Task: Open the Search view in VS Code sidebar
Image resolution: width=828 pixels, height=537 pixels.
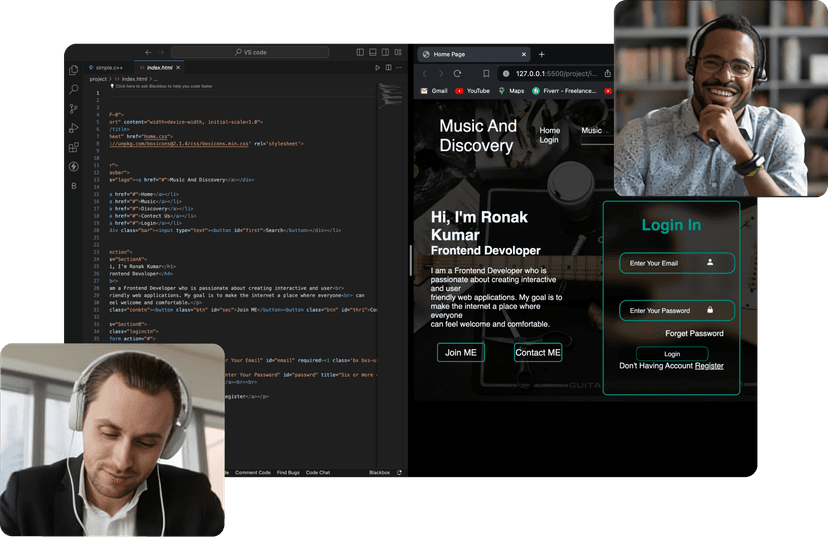Action: point(74,89)
